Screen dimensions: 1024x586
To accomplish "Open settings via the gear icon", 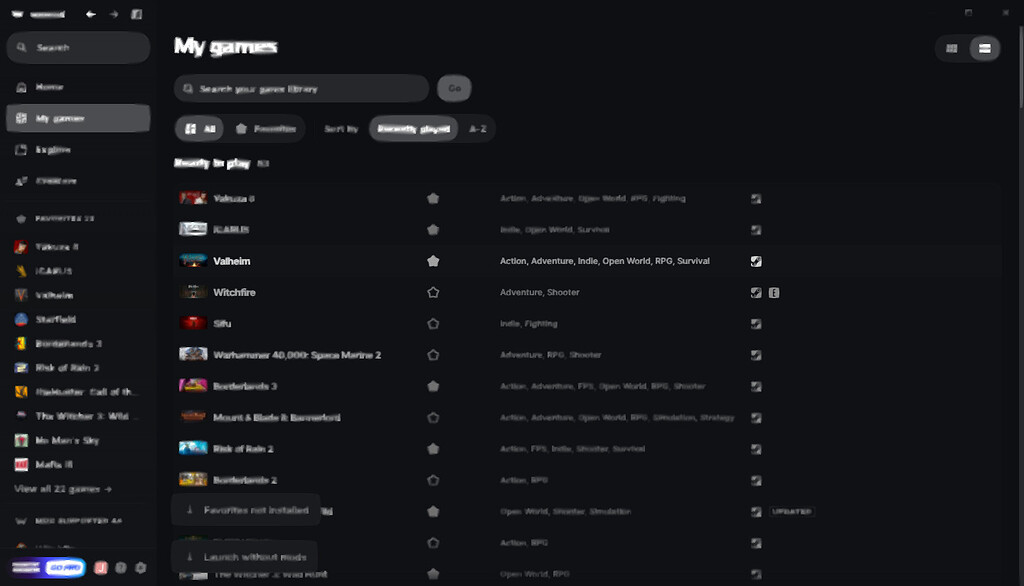I will pos(140,567).
